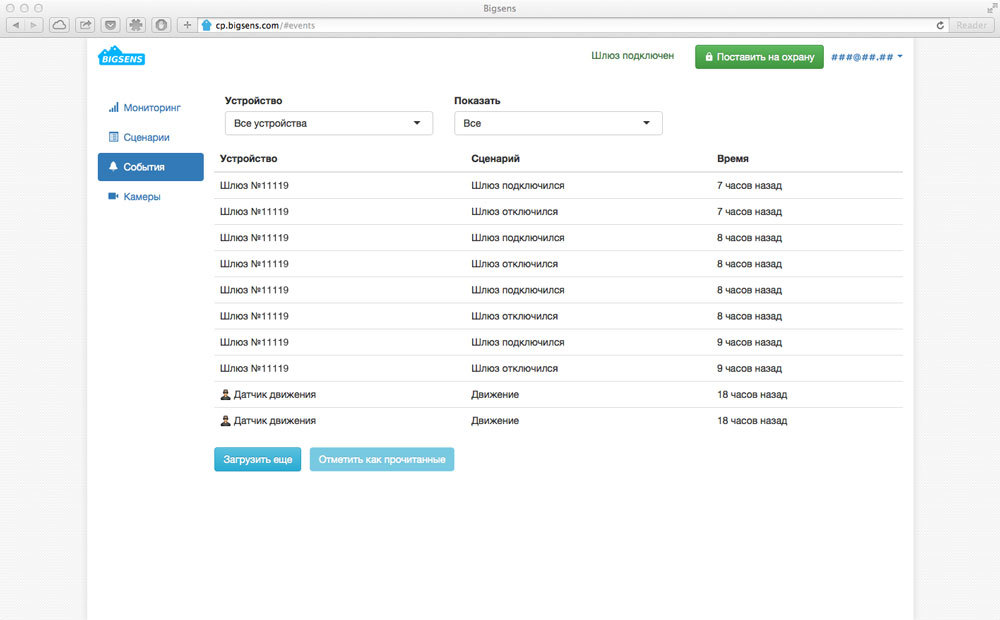
Task: Click the Сценарии list icon
Action: click(114, 137)
